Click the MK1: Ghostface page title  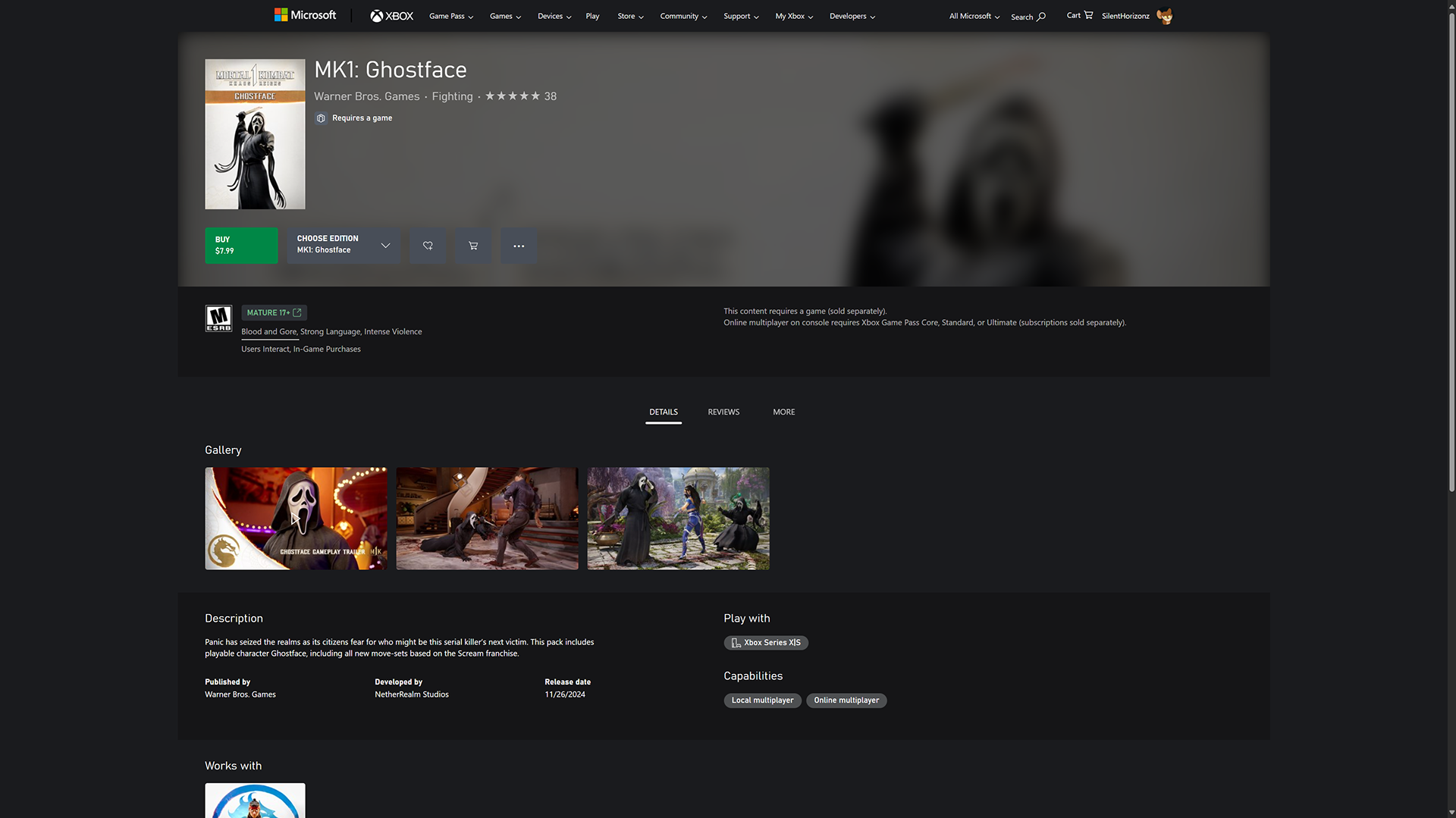[391, 70]
